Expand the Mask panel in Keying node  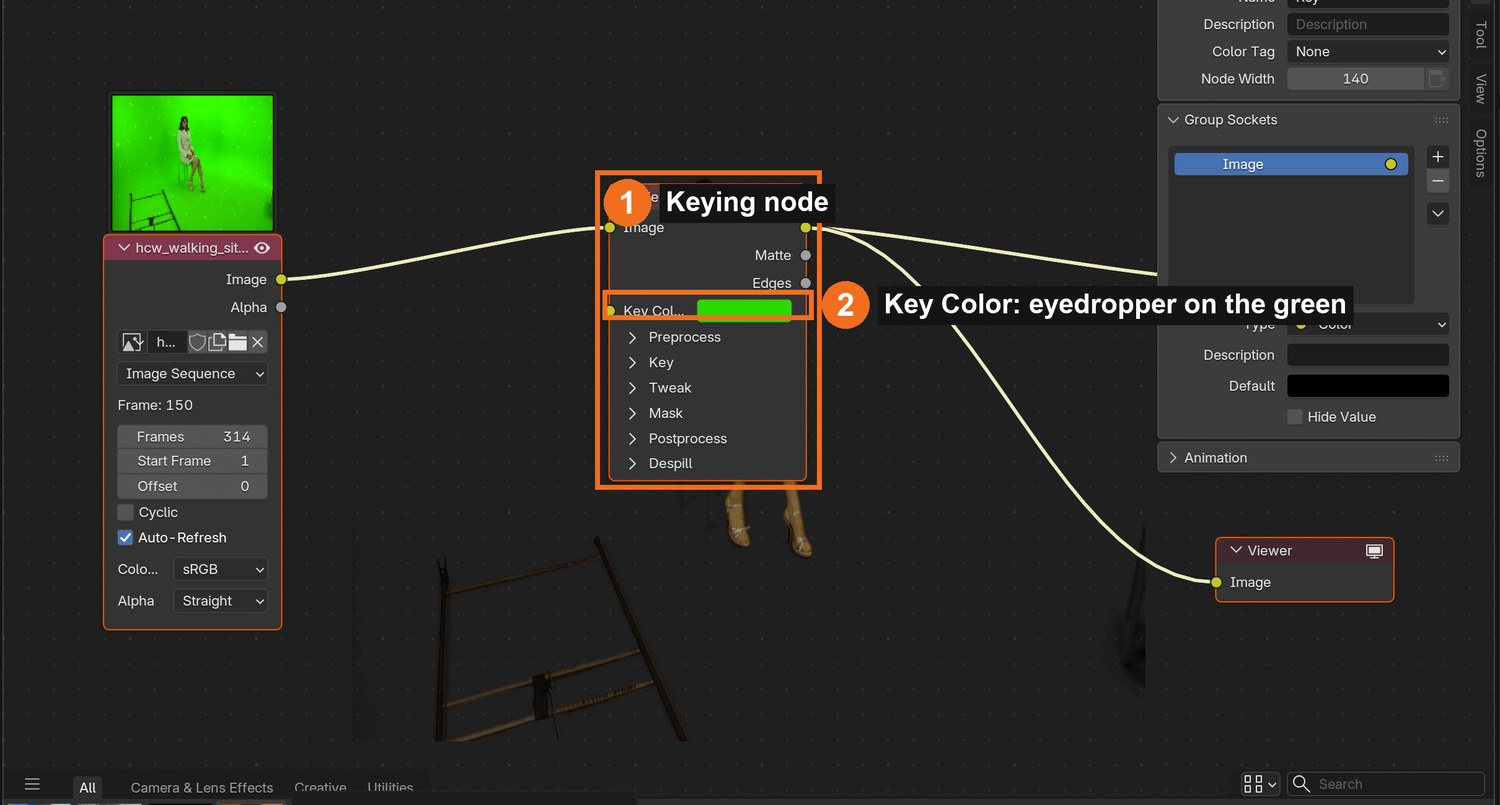tap(633, 413)
